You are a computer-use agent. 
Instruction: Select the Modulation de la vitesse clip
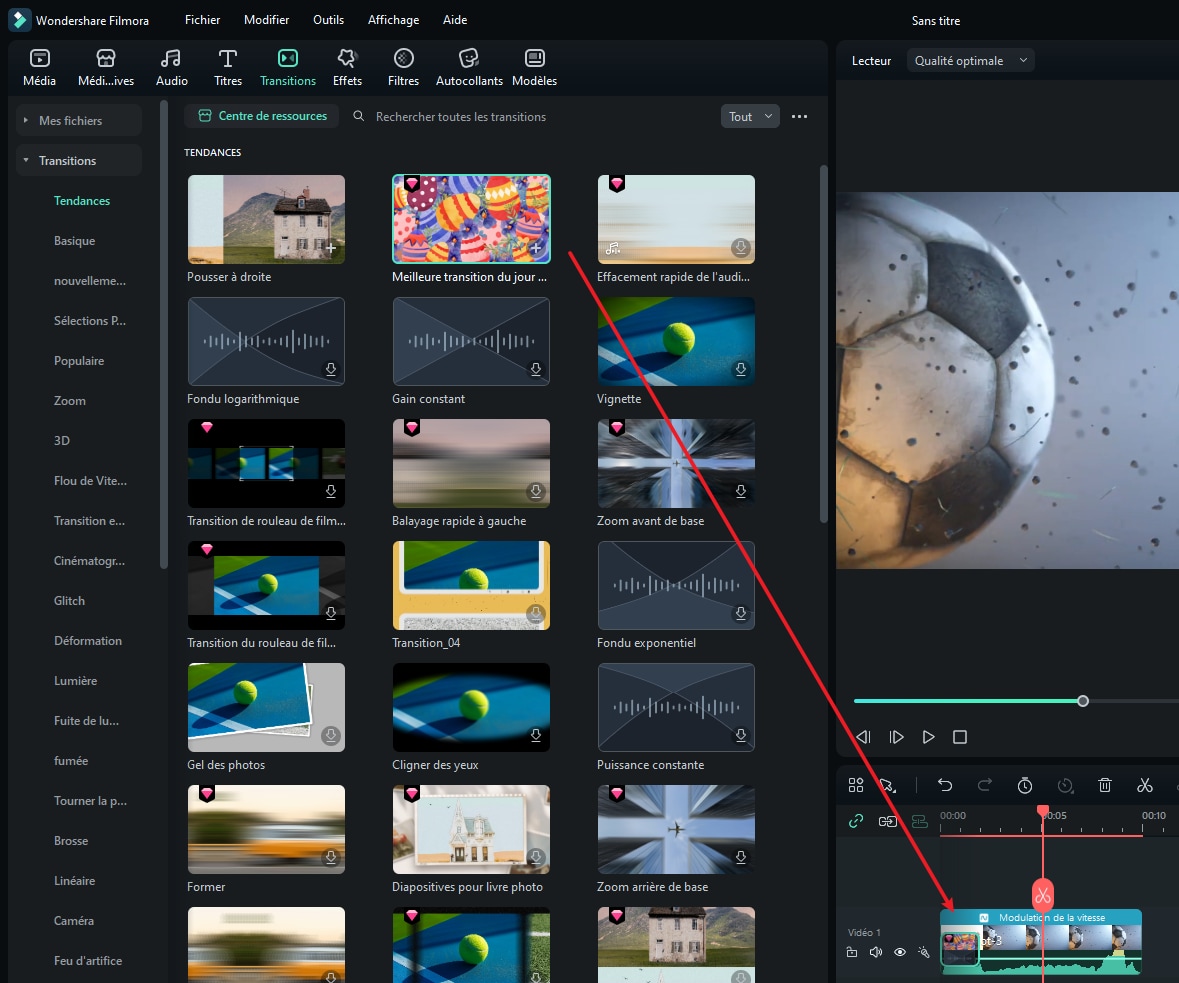pyautogui.click(x=1041, y=943)
